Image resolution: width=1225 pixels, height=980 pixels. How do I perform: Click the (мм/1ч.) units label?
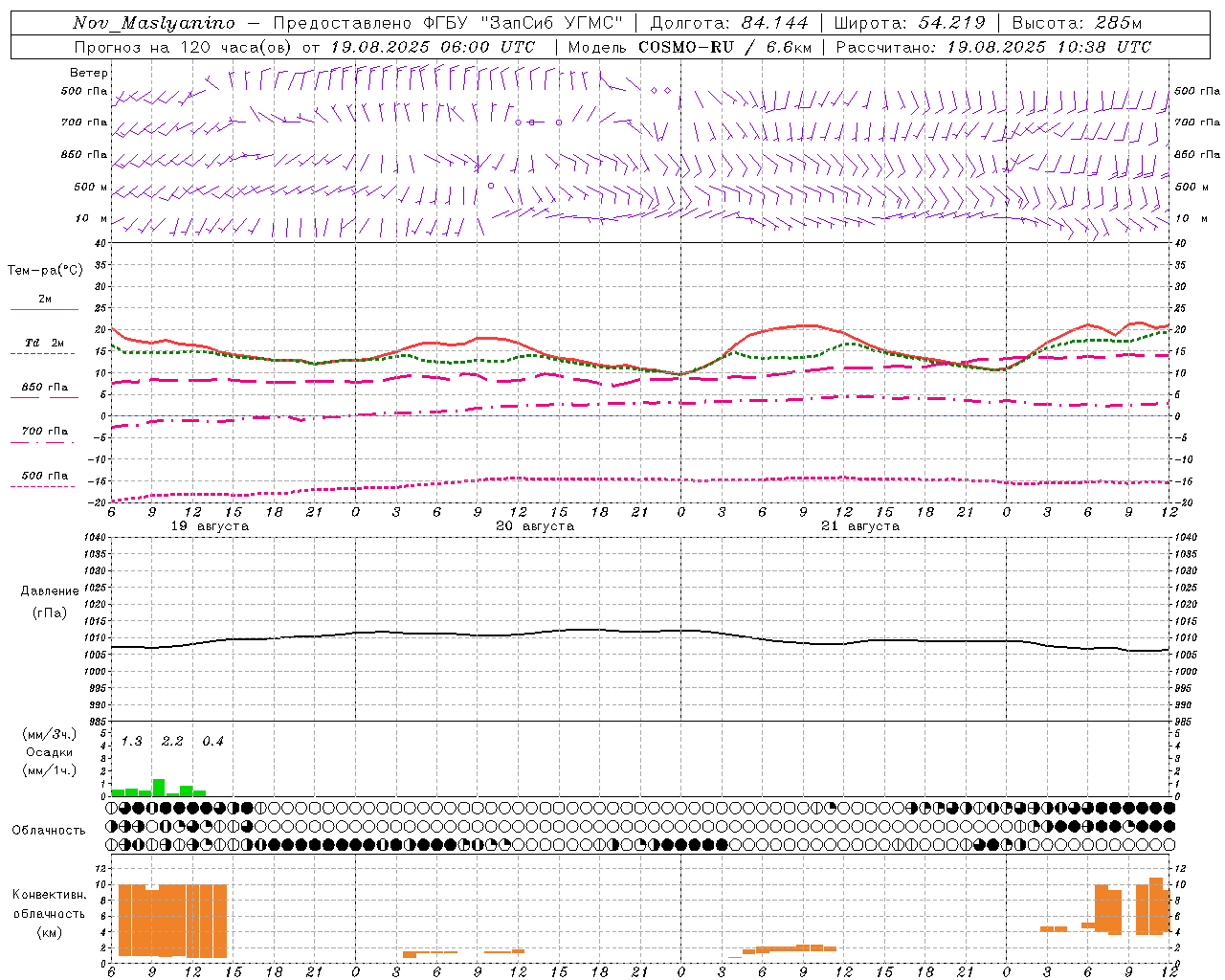[x=50, y=770]
